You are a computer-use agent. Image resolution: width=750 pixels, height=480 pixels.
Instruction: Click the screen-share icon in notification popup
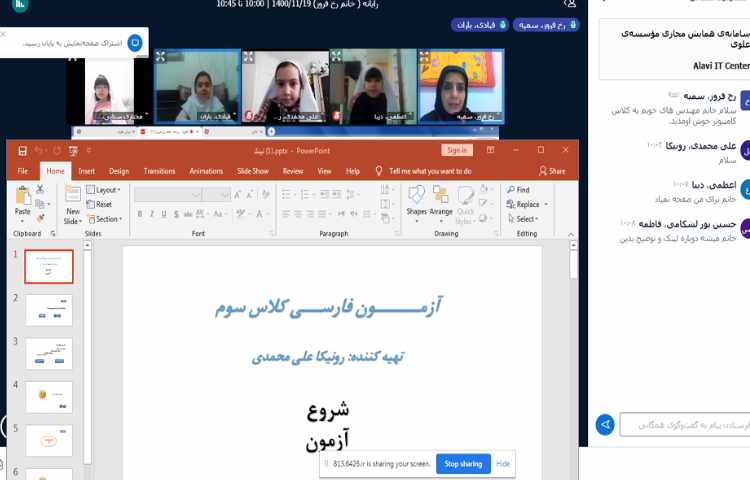pos(135,43)
